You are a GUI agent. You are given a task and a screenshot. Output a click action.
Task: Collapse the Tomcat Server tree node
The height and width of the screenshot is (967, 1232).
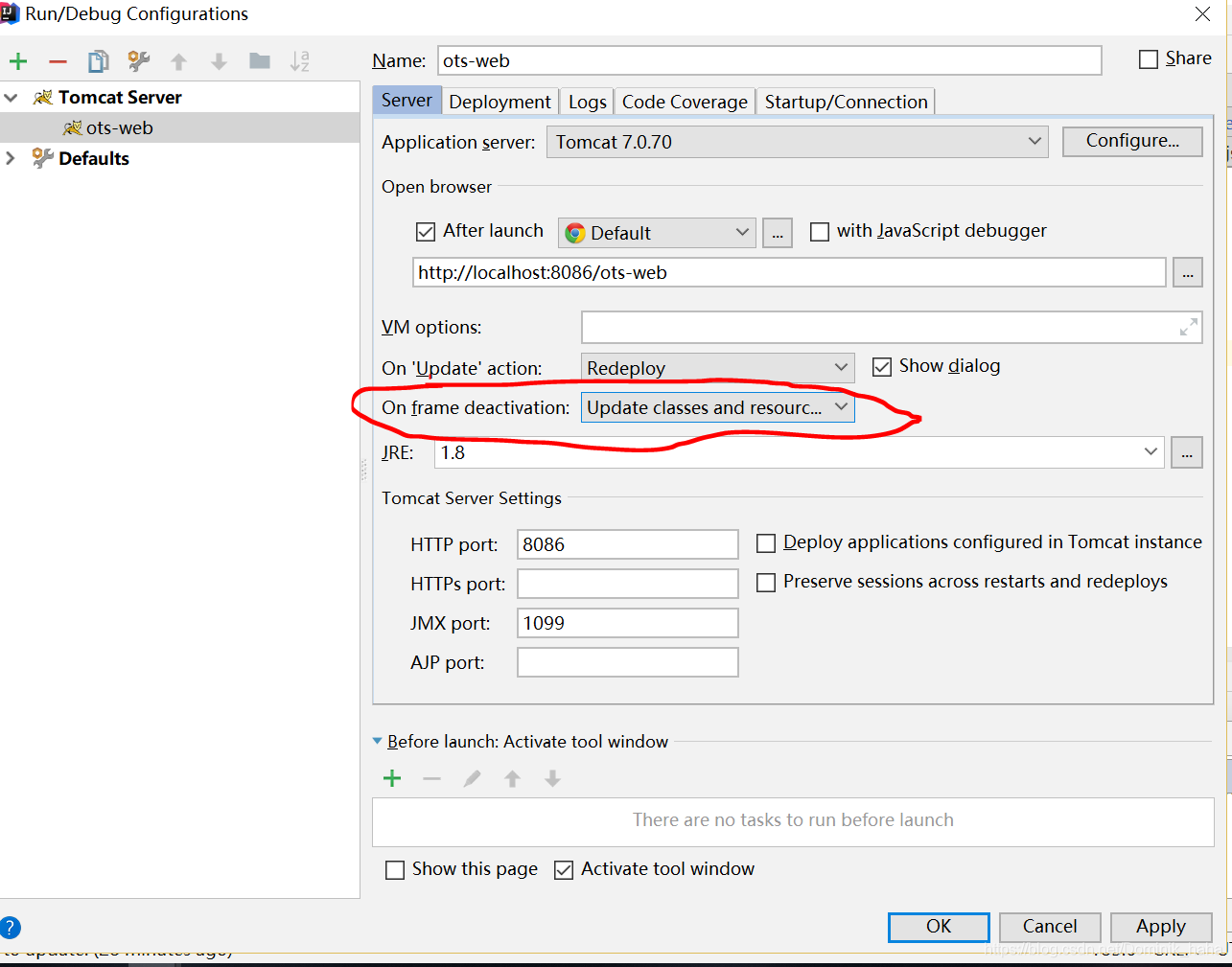tap(12, 98)
